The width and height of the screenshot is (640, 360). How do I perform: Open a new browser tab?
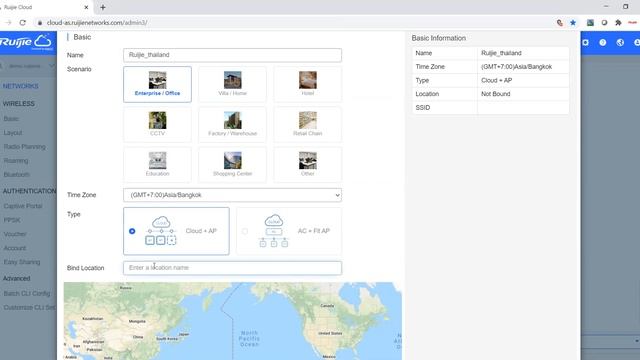(103, 7)
